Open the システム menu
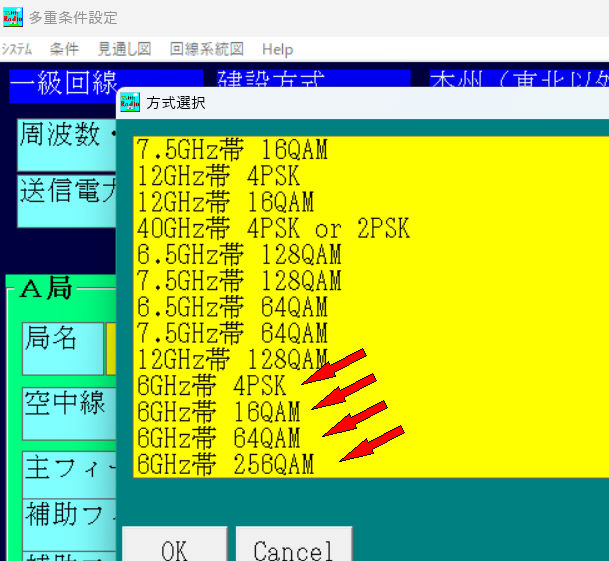The width and height of the screenshot is (609, 561). click(17, 49)
